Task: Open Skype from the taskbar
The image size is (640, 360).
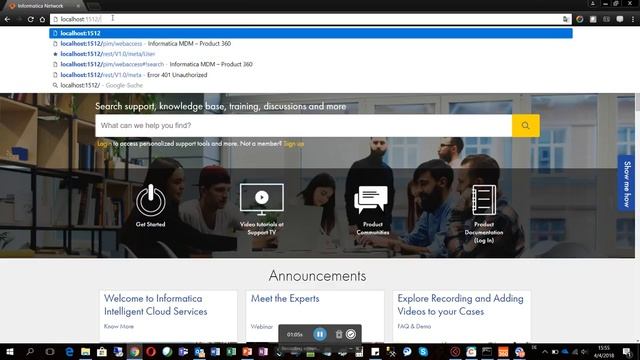Action: coord(423,351)
